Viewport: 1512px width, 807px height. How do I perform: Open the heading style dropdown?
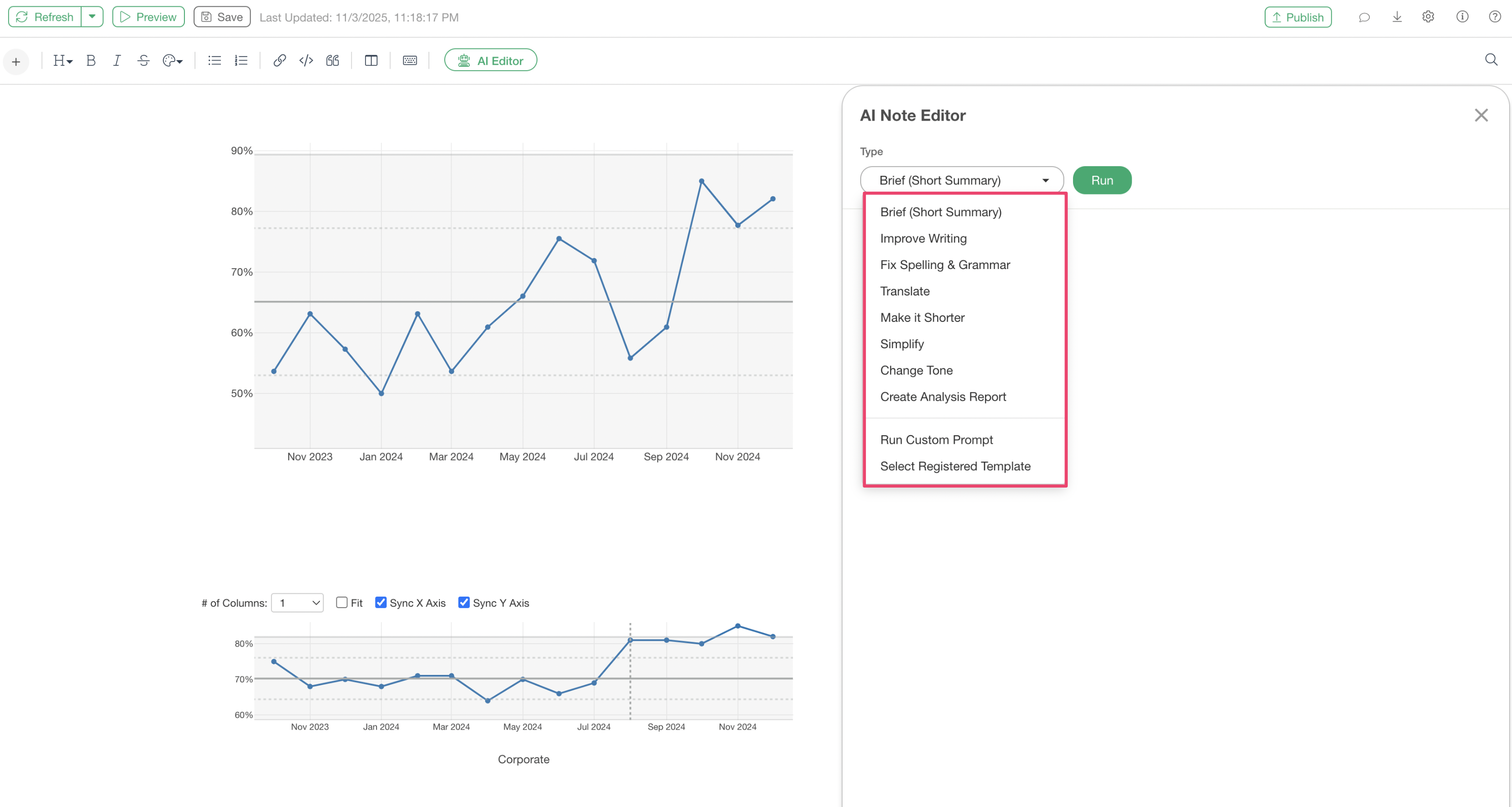[62, 61]
